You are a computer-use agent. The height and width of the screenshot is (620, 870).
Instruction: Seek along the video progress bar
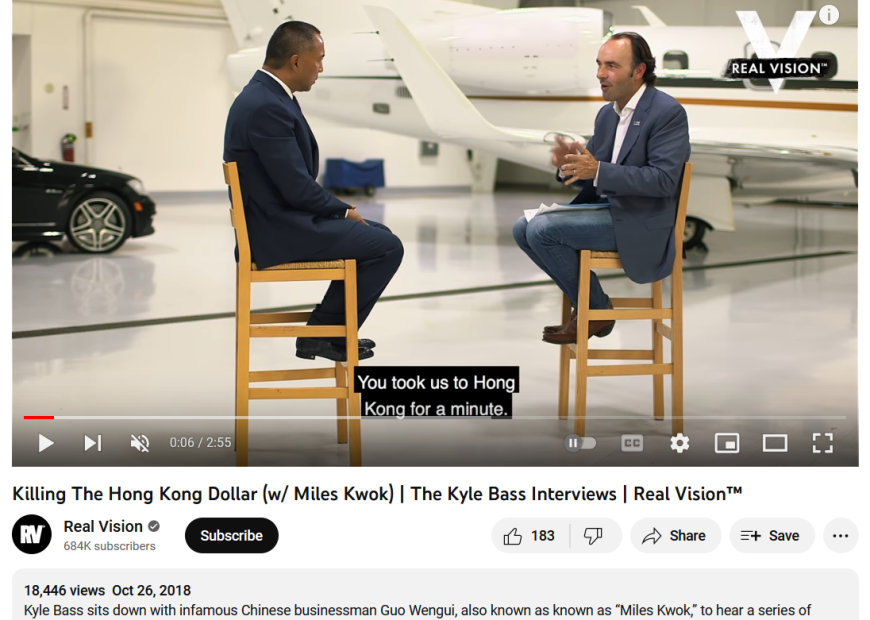tap(434, 417)
